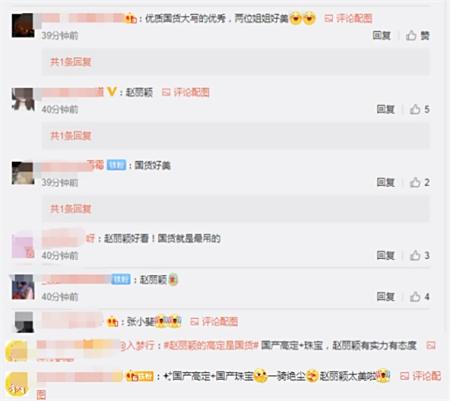Open the #赵丽颖的高定是国货# hashtag link
450x401 pixels.
211,345
